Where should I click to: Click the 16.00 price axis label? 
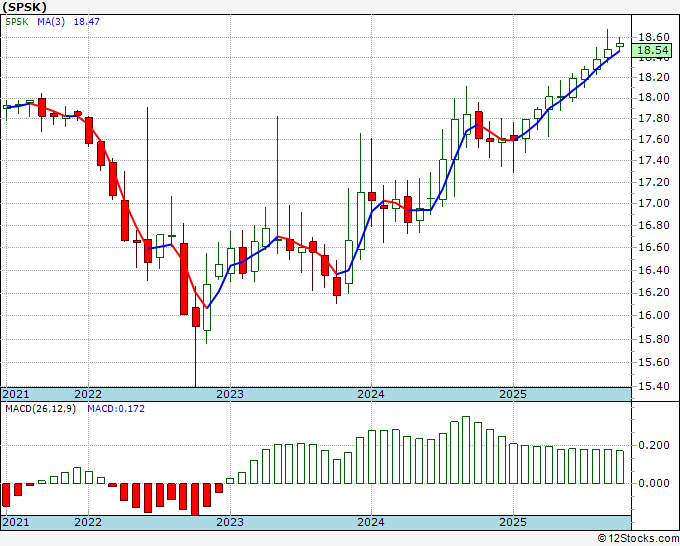tap(654, 315)
